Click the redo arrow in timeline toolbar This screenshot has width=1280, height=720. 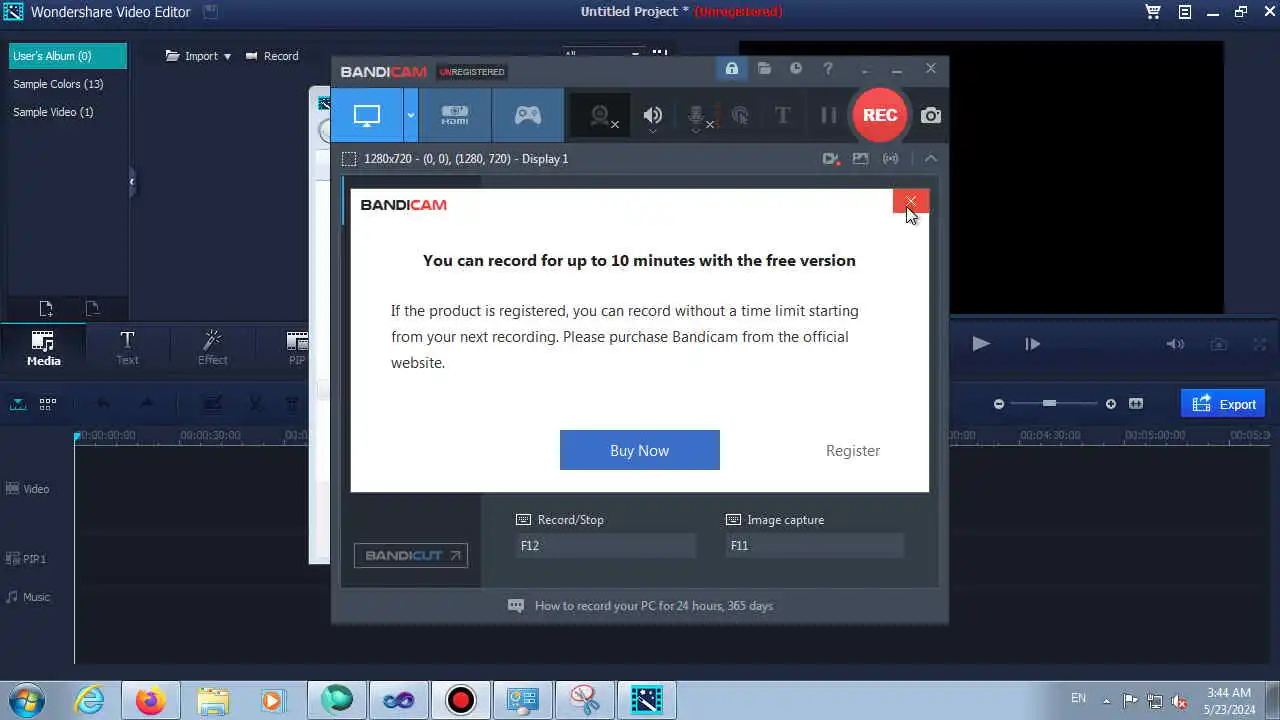point(147,404)
